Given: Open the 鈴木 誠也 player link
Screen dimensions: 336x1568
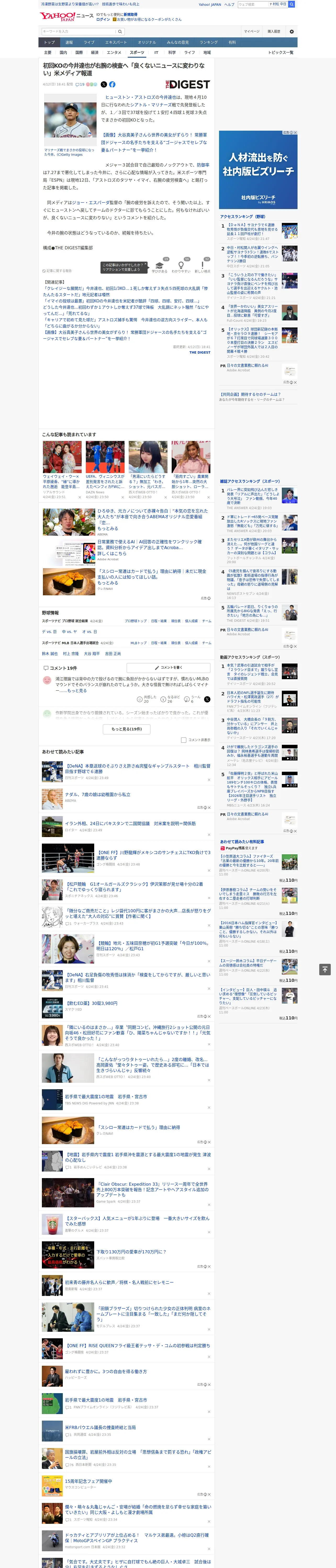Looking at the screenshot, I should point(49,654).
